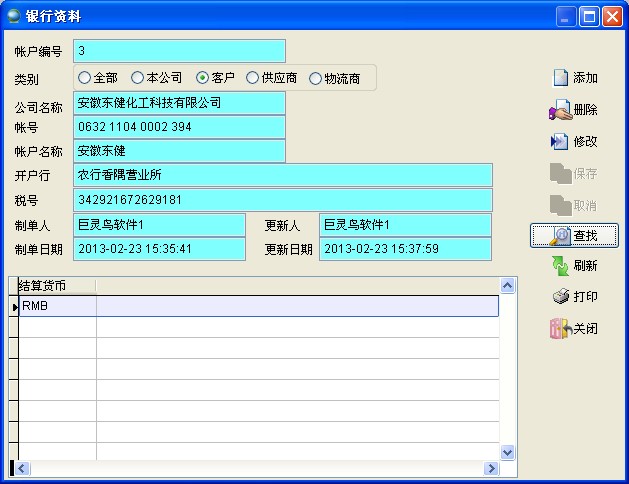The height and width of the screenshot is (484, 629).
Task: Select the 物流商 category option
Action: (x=316, y=78)
